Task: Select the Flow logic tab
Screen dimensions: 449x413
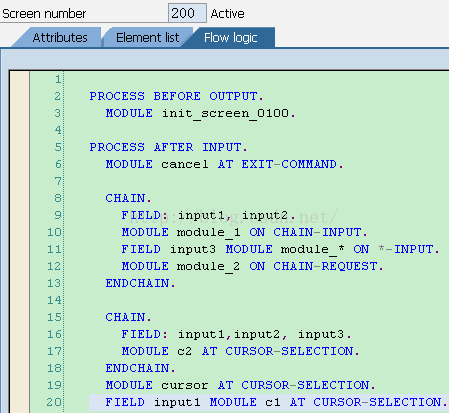Action: pos(231,37)
